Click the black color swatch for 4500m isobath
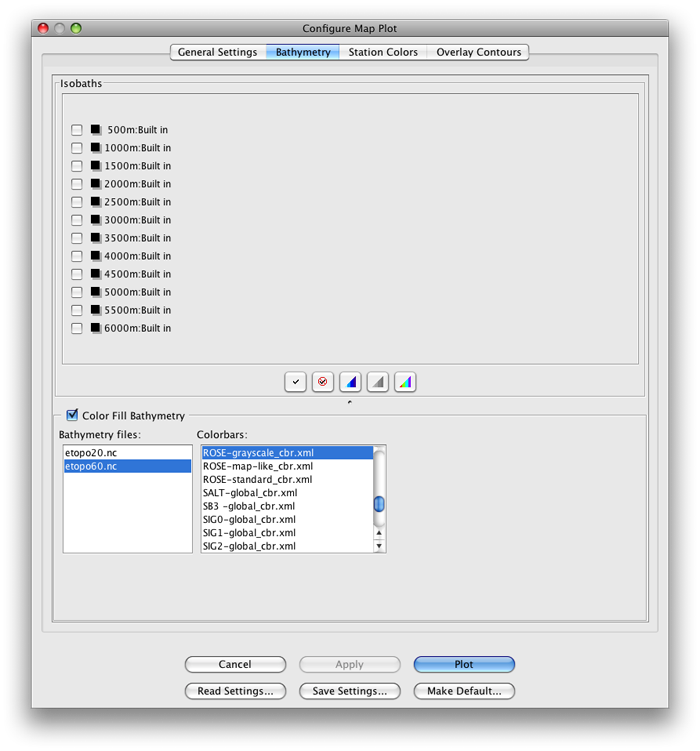This screenshot has width=700, height=751. 96,273
